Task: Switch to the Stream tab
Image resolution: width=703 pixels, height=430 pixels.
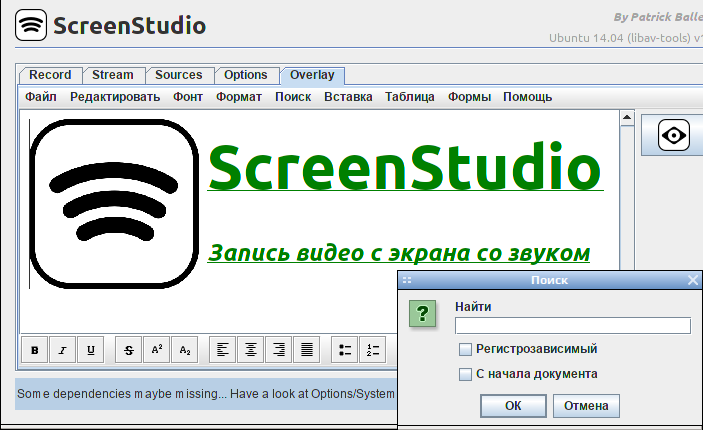Action: [113, 75]
